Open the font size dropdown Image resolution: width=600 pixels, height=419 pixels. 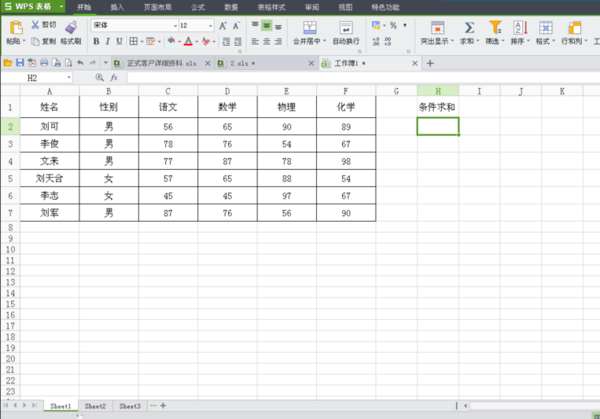click(x=210, y=26)
